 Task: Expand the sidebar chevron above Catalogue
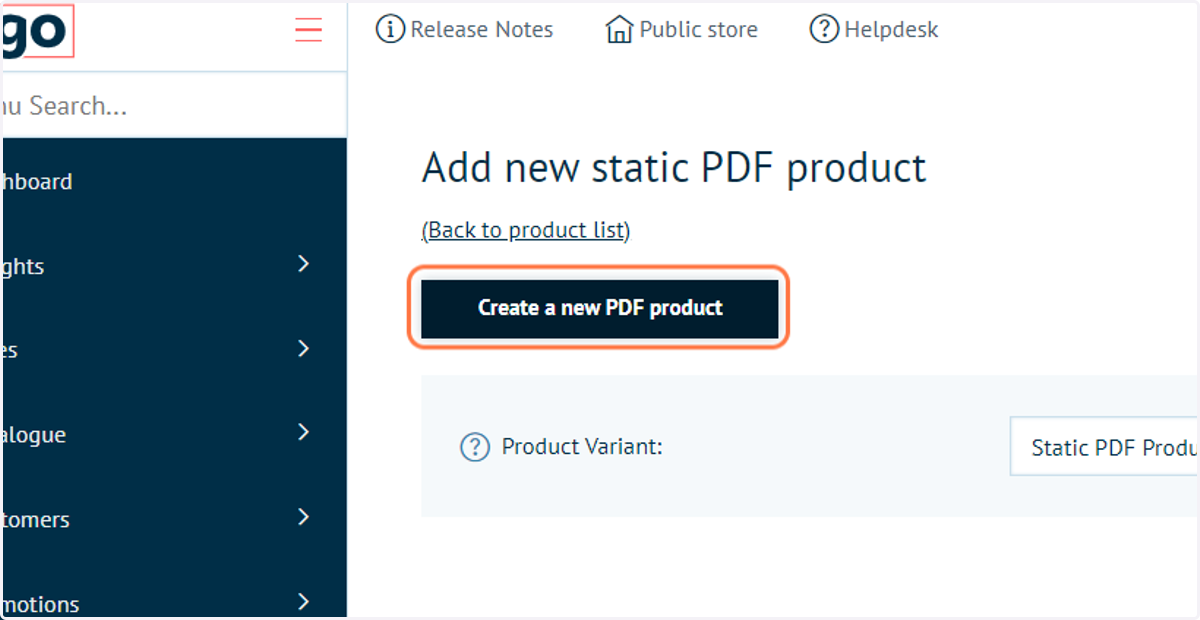(x=304, y=349)
